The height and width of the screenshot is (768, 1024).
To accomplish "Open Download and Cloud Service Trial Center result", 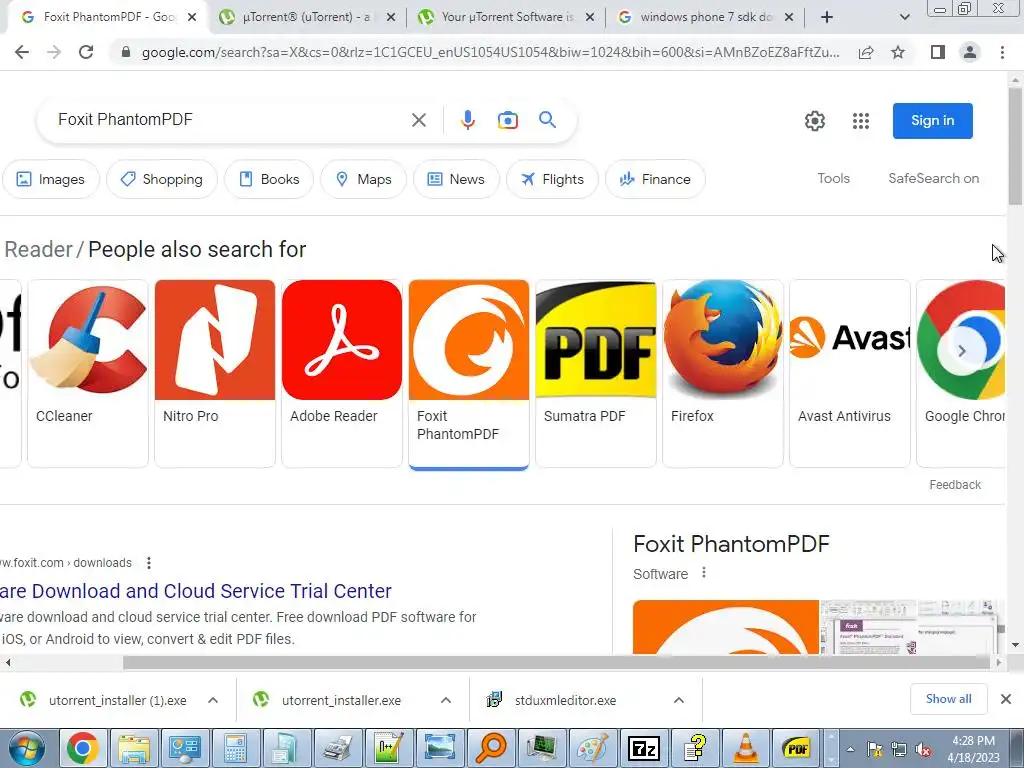I will [195, 591].
